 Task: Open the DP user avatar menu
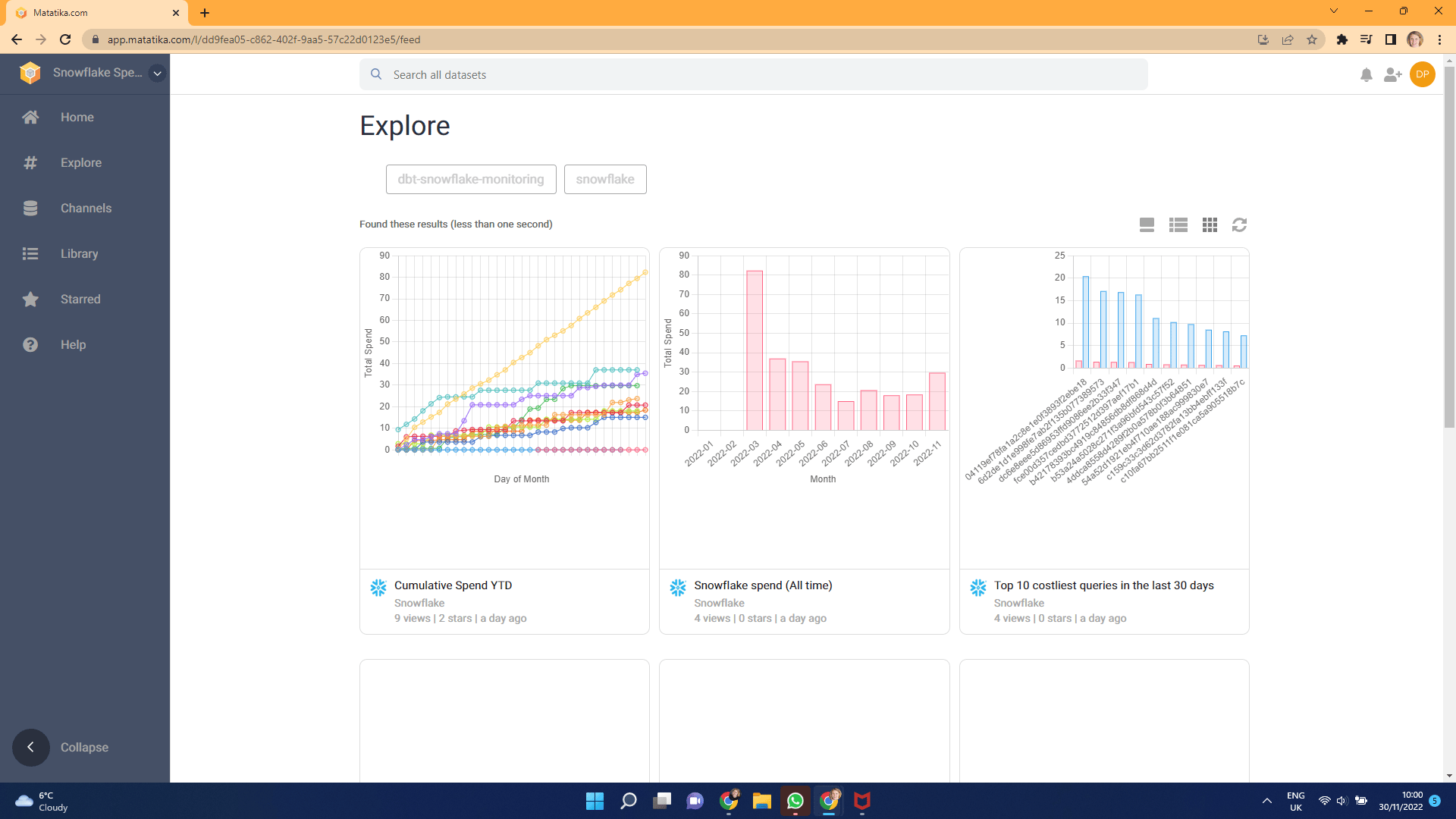[x=1422, y=74]
